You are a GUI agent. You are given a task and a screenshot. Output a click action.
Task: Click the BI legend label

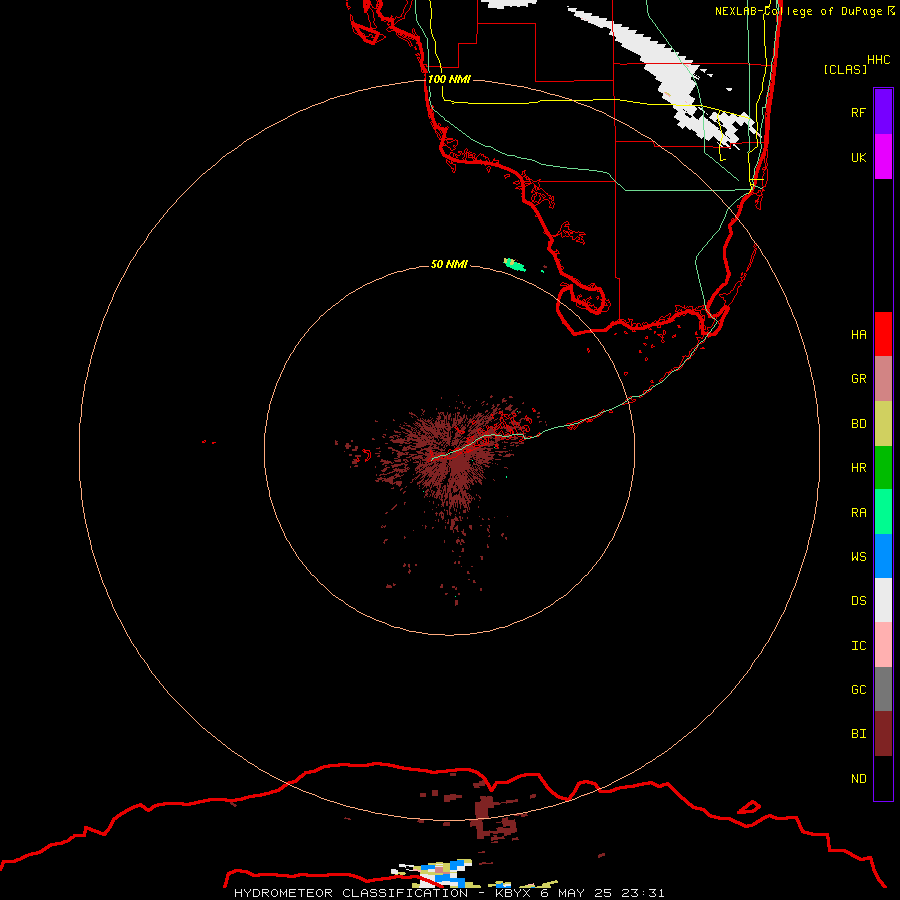tap(858, 734)
